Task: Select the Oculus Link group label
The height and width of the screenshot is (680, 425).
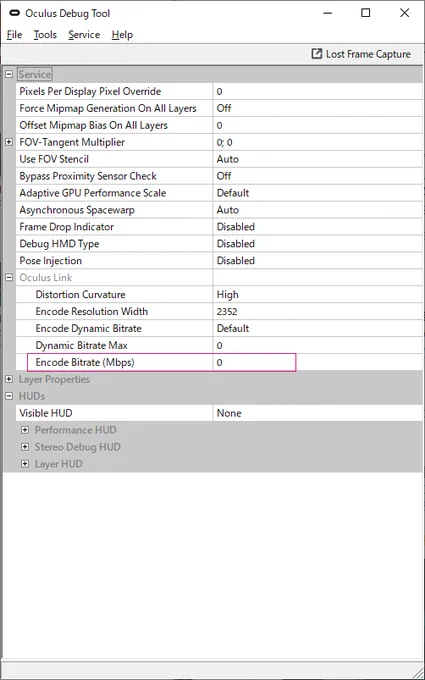Action: 46,278
